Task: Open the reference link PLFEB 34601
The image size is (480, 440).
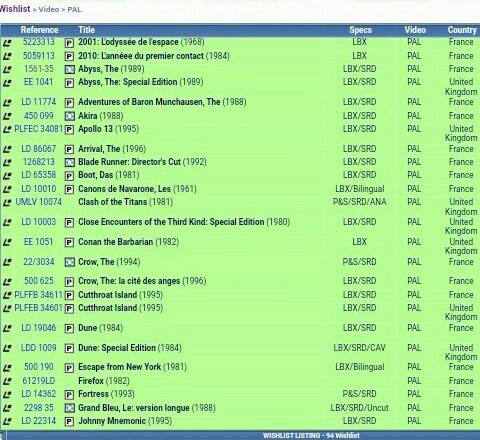Action: [38, 308]
